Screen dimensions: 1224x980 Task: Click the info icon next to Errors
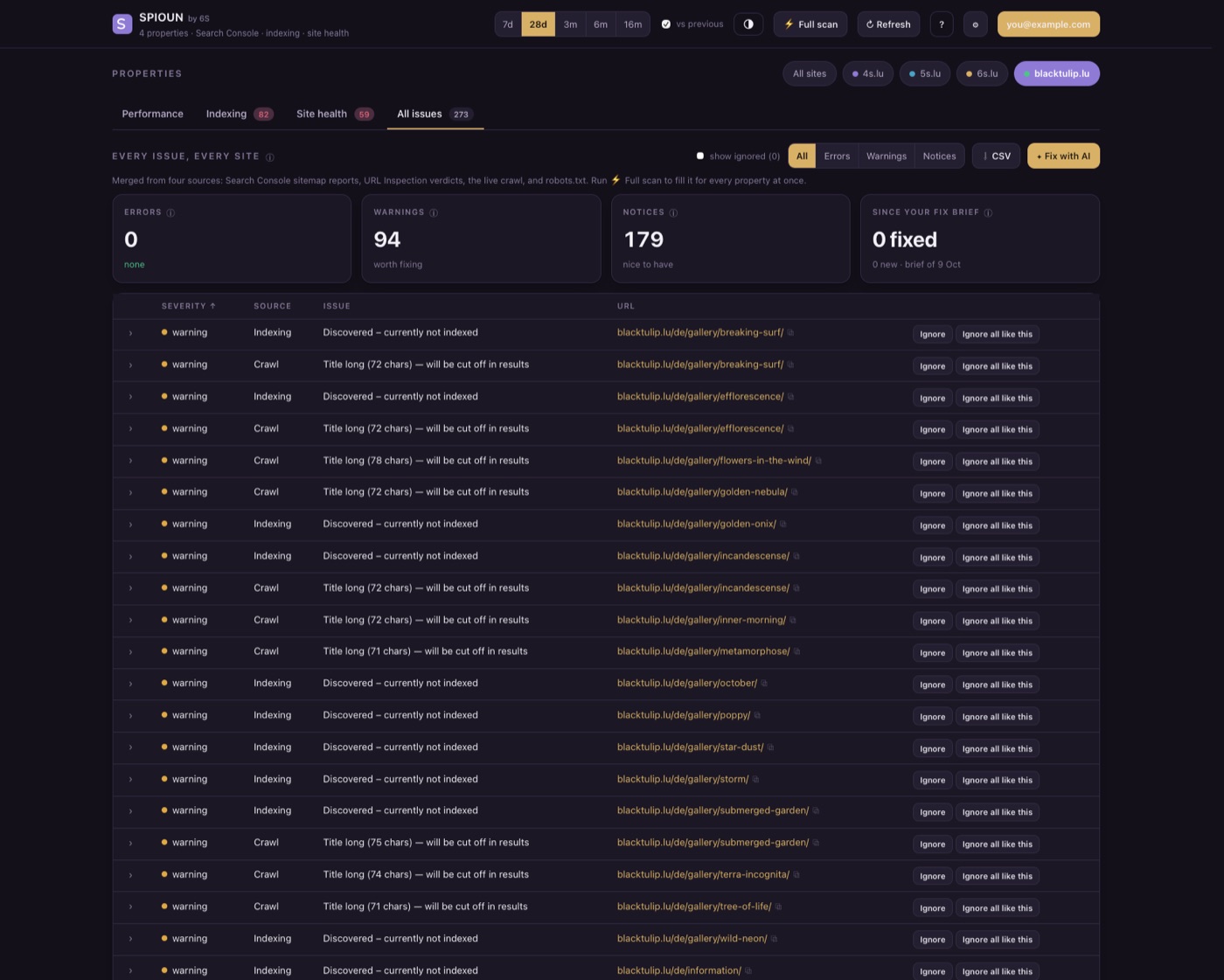pos(170,212)
